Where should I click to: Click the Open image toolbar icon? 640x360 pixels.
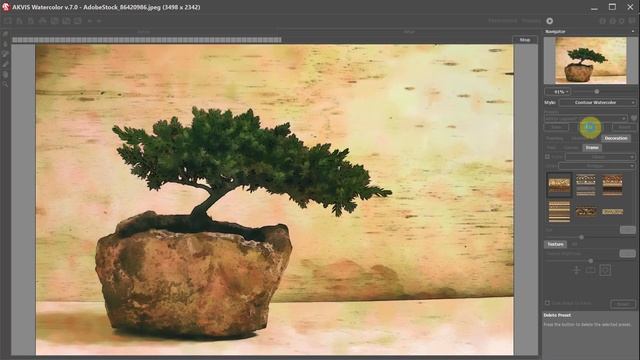19,21
